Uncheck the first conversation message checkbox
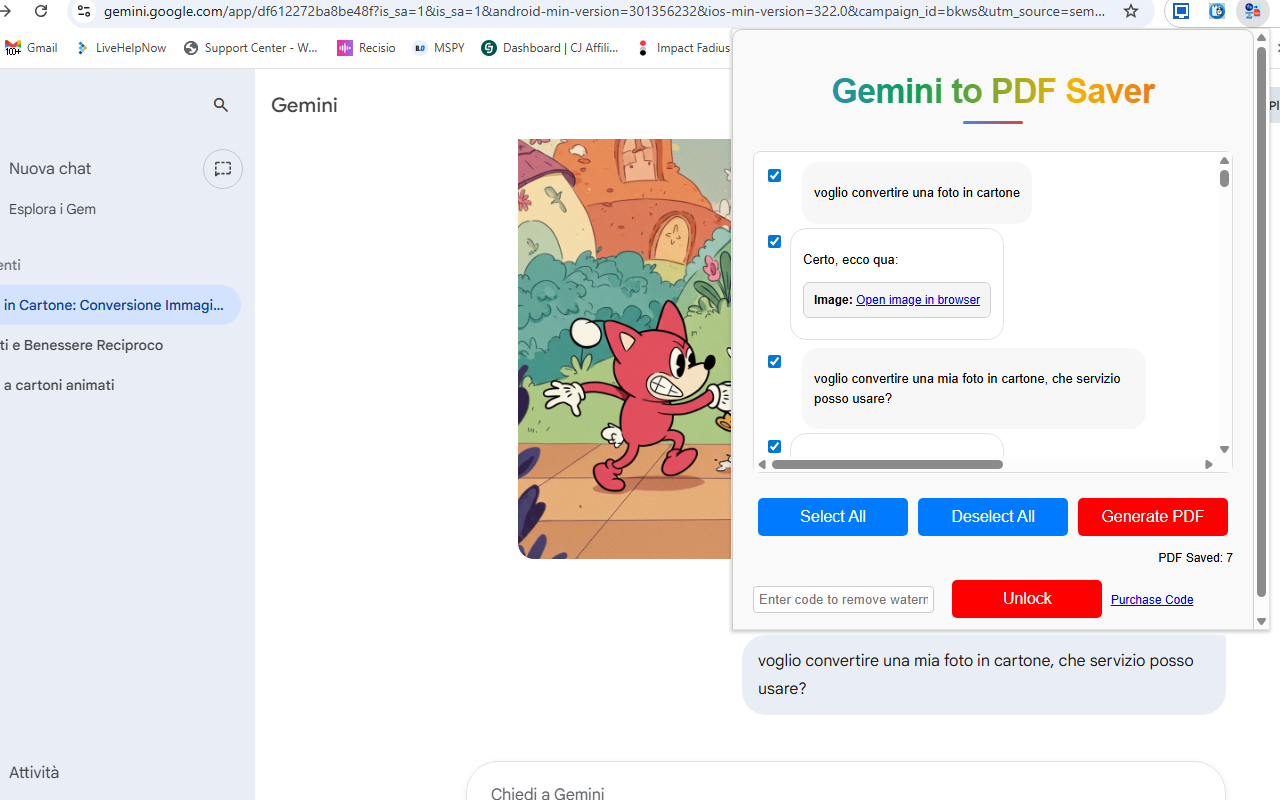 click(x=774, y=175)
